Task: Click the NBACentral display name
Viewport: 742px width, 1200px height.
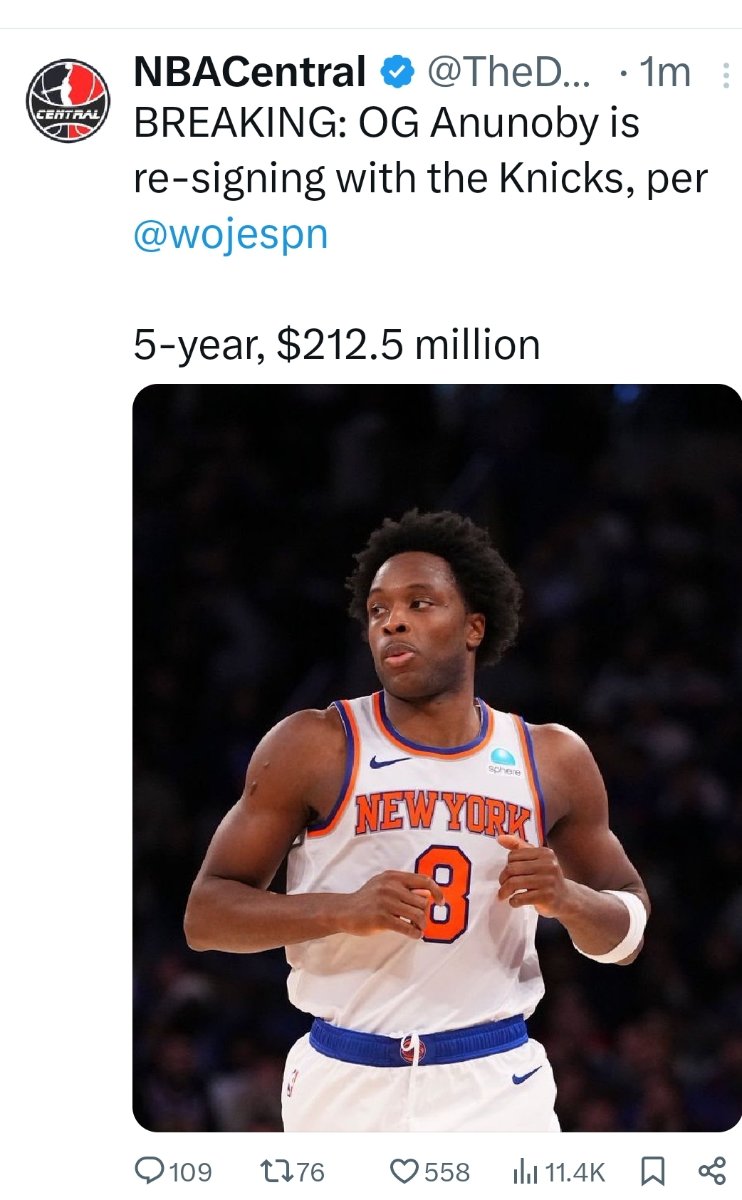Action: [250, 73]
